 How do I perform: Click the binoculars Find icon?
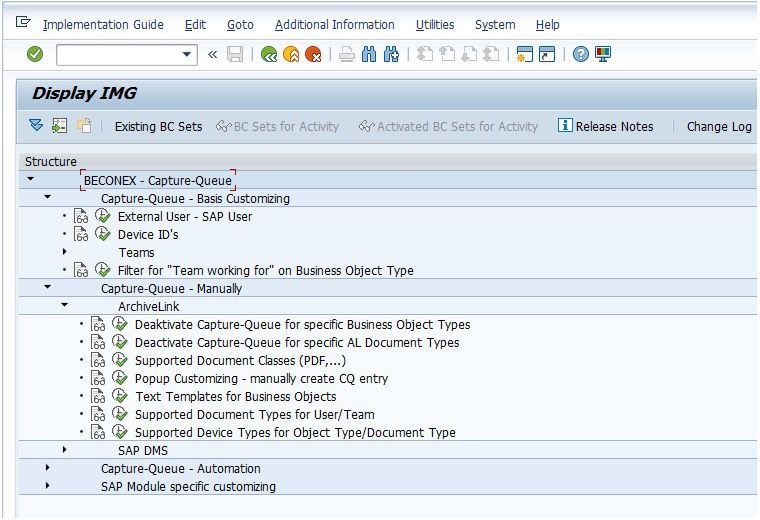(369, 54)
